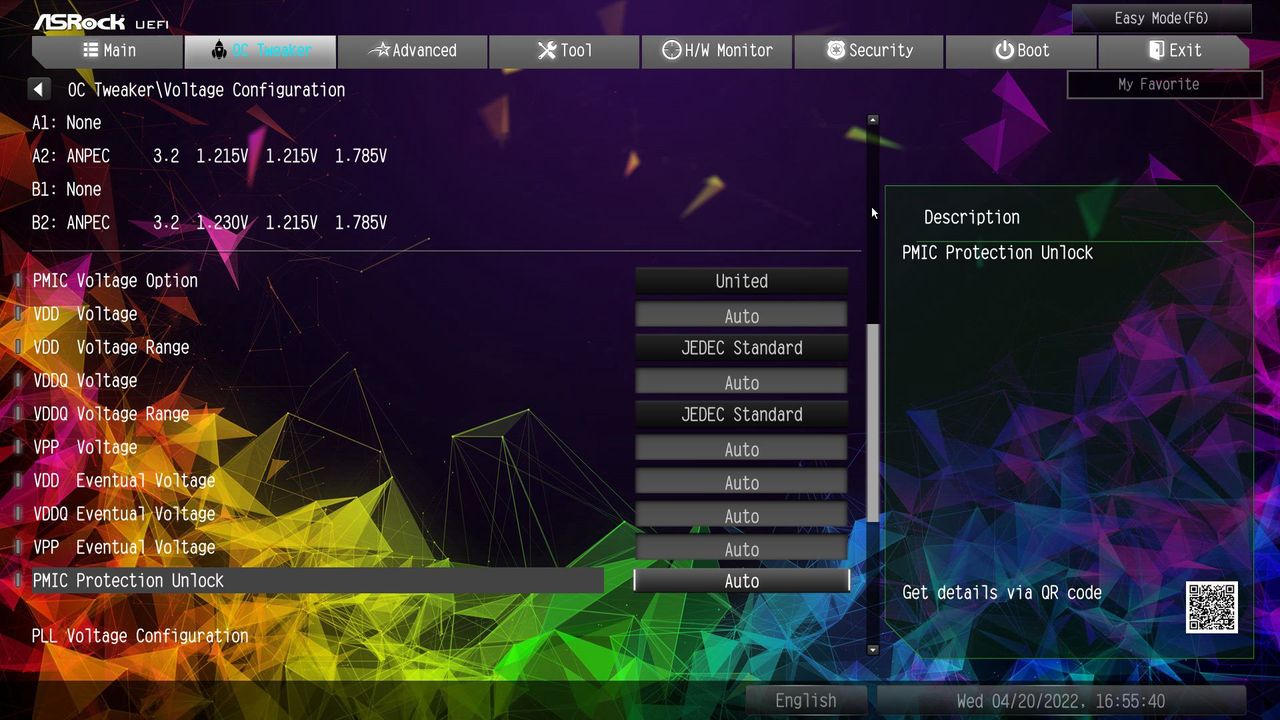The image size is (1280, 720).
Task: Click the PLL Voltage Configuration heading
Action: [140, 636]
